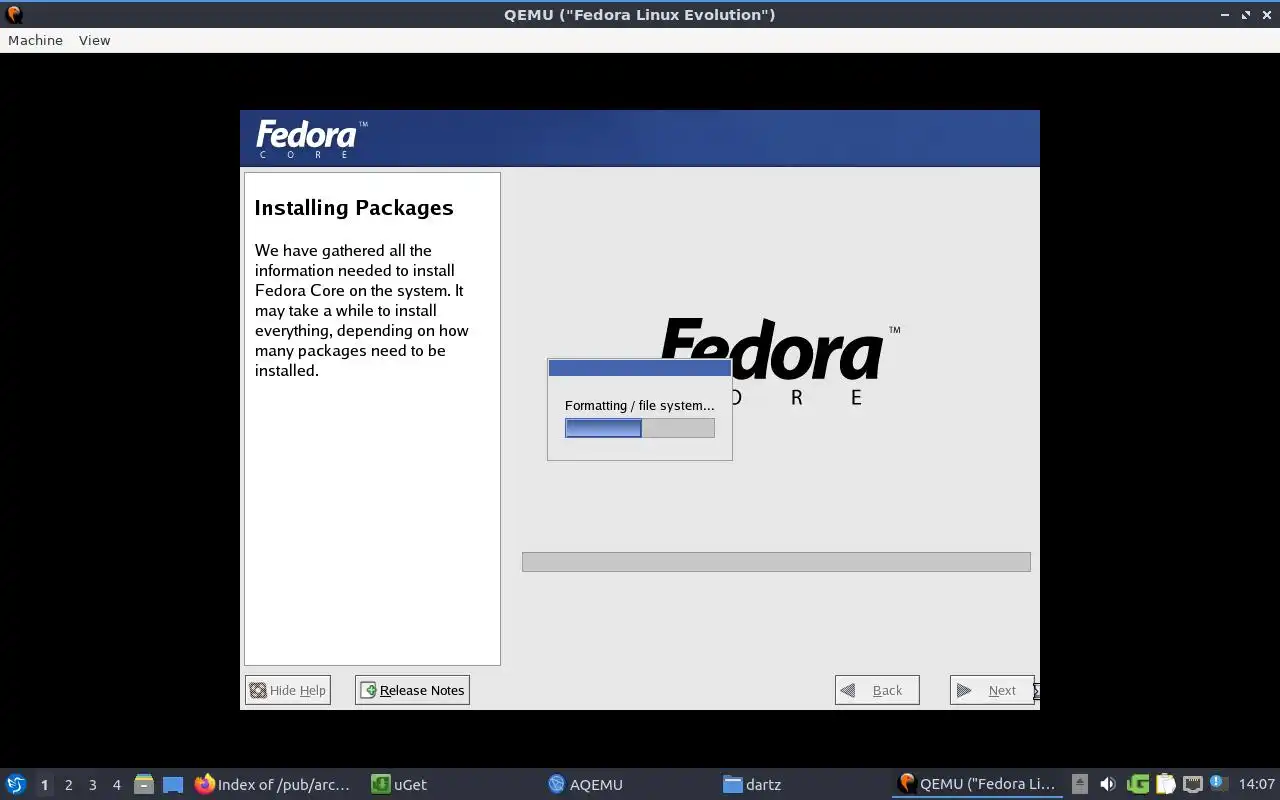Switch to the uGet taskbar window
This screenshot has height=800, width=1280.
(x=399, y=784)
